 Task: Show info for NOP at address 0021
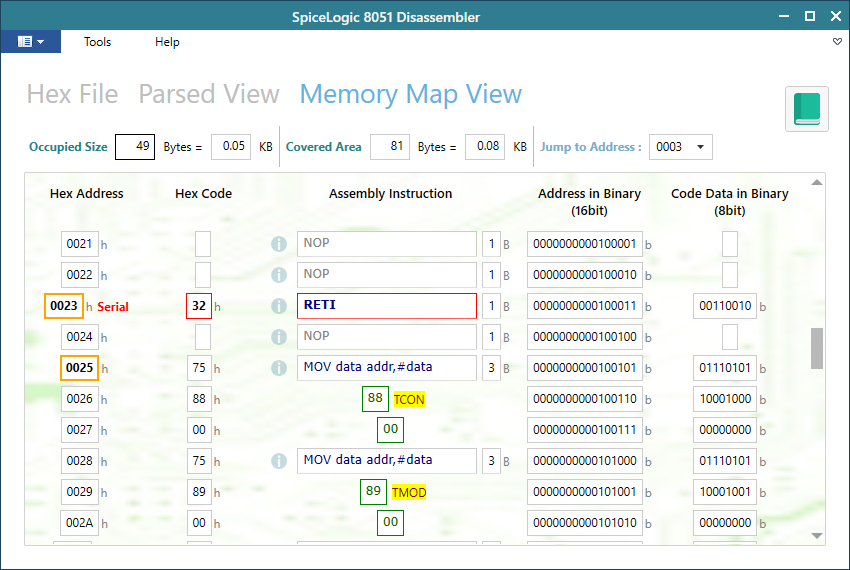click(x=279, y=244)
